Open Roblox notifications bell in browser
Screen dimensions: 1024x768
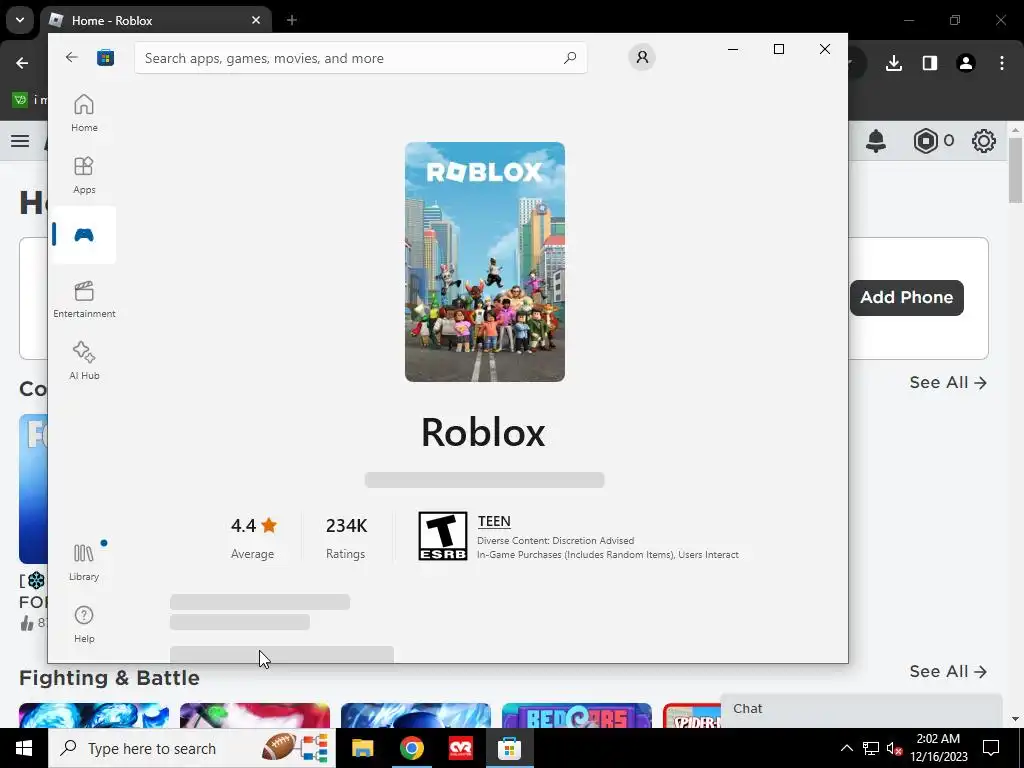(876, 141)
